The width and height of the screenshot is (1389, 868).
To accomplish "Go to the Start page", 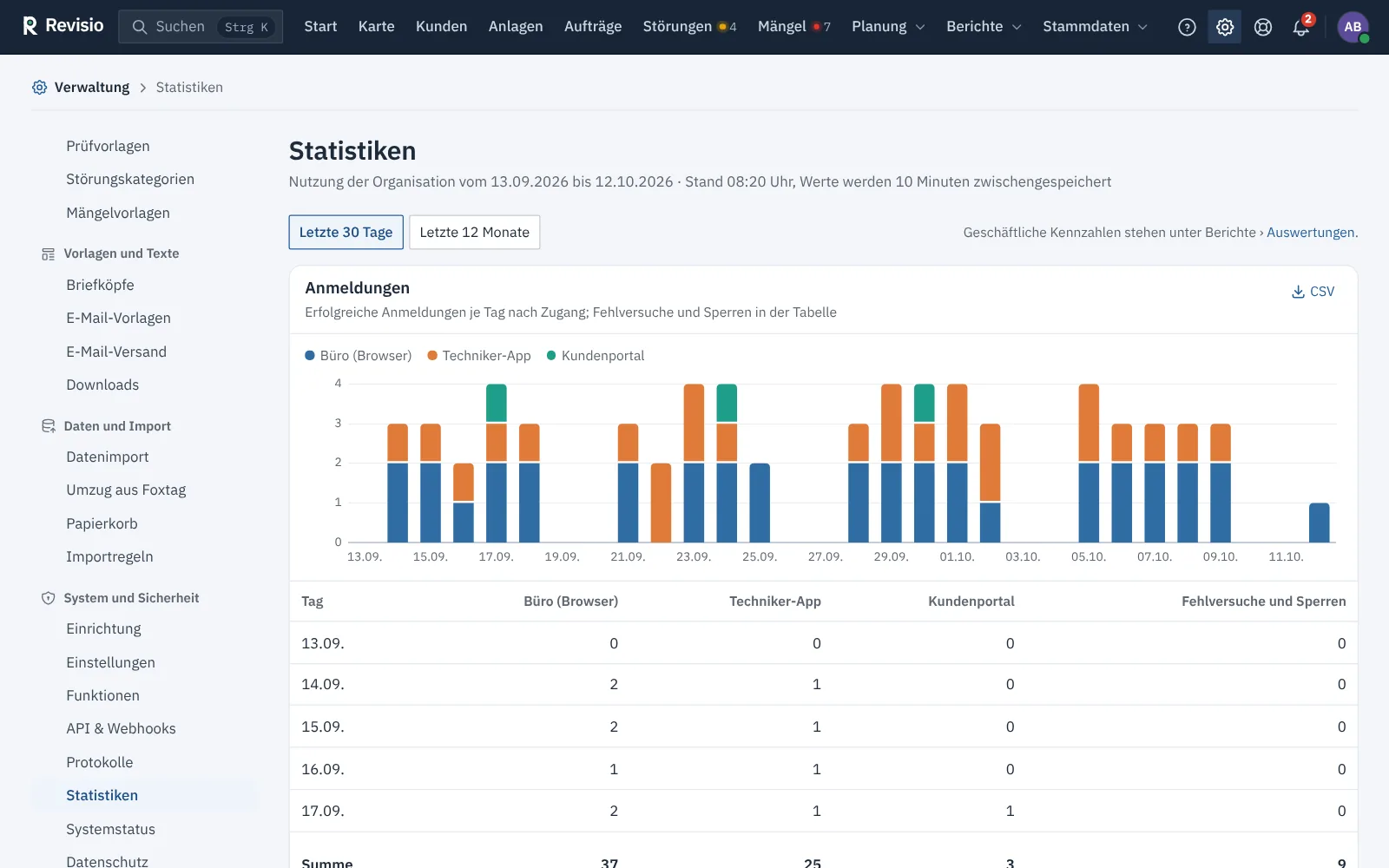I will click(x=320, y=27).
